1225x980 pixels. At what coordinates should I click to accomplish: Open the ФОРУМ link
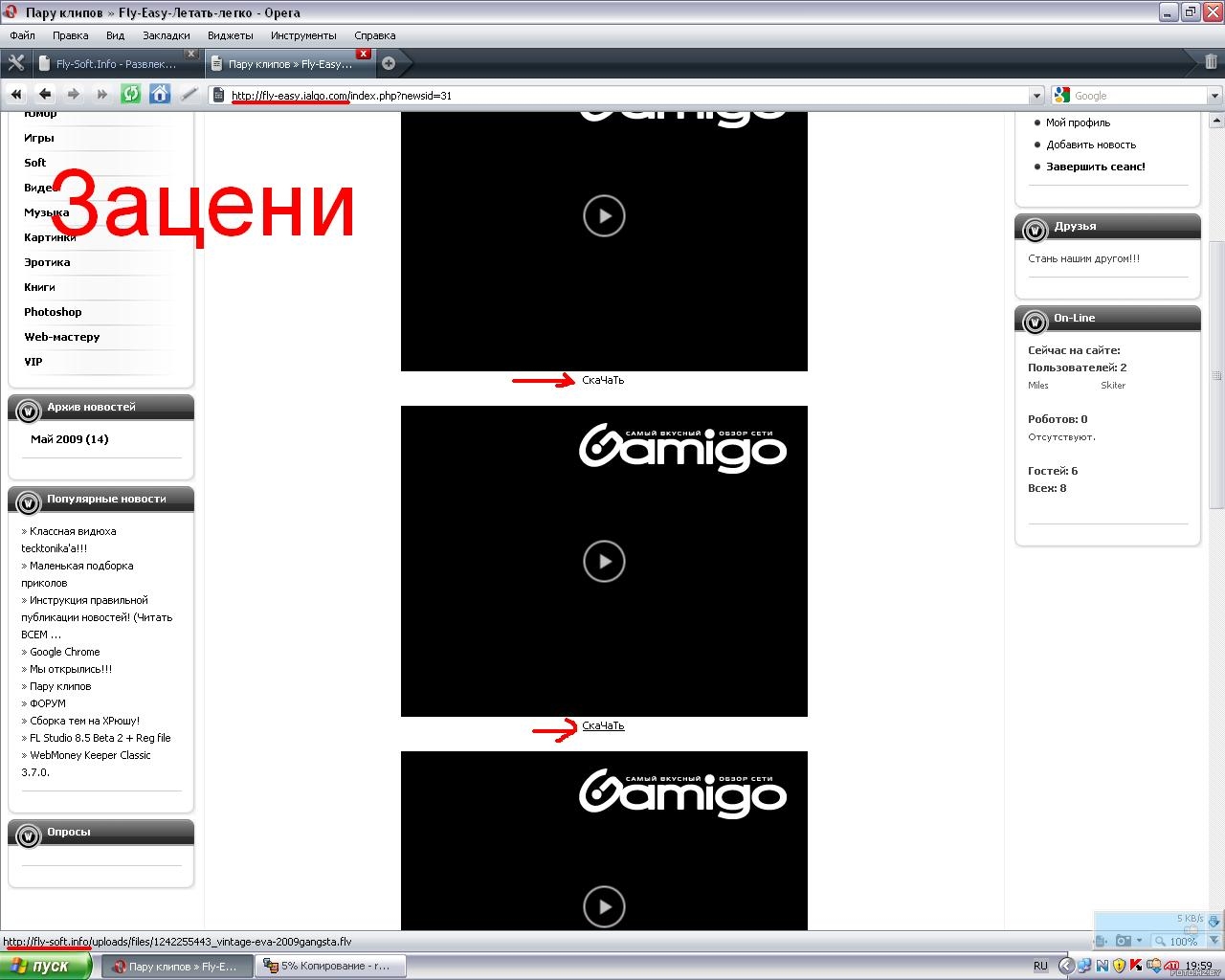[x=48, y=703]
